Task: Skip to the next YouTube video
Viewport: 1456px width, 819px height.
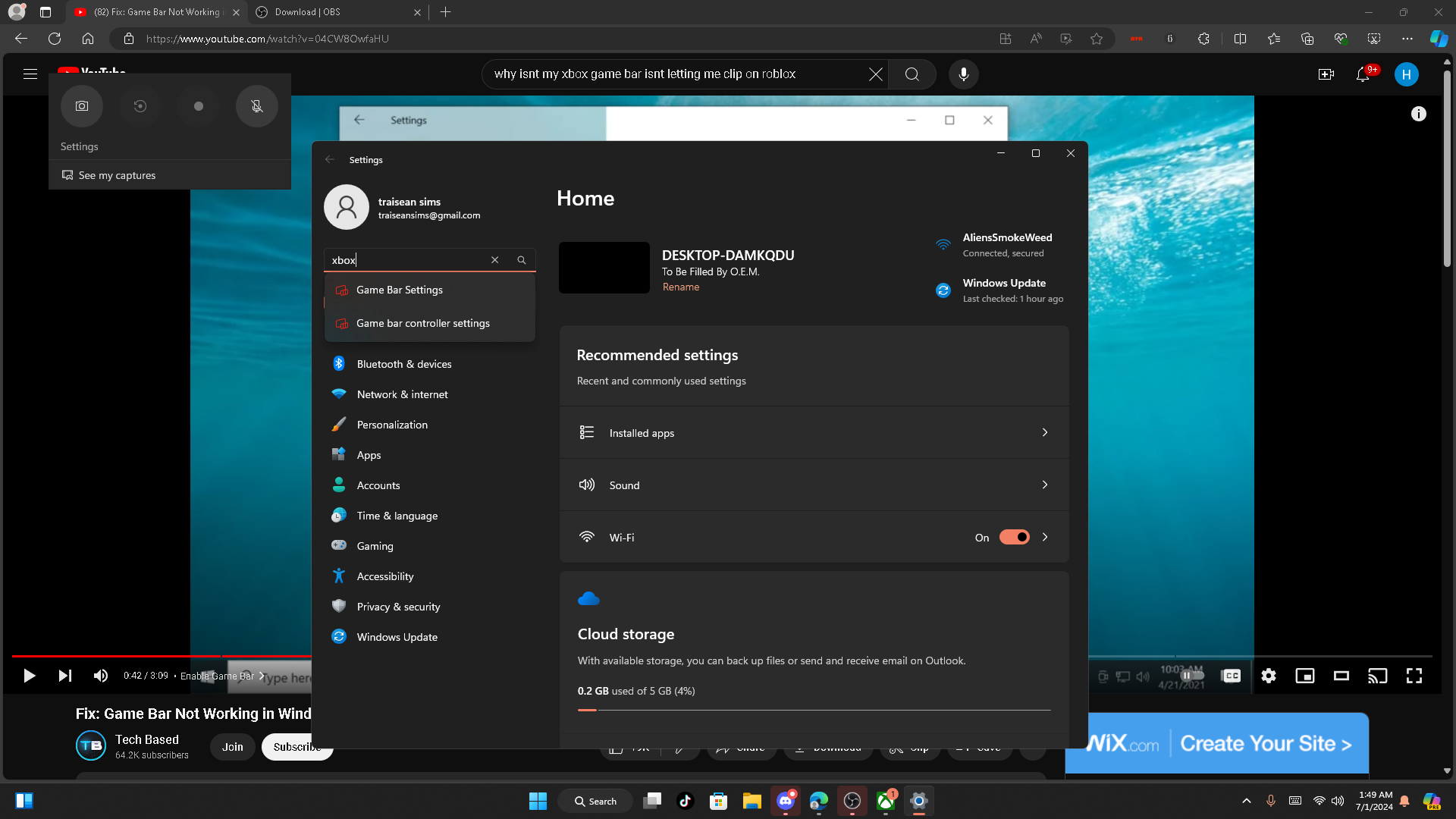Action: (65, 676)
